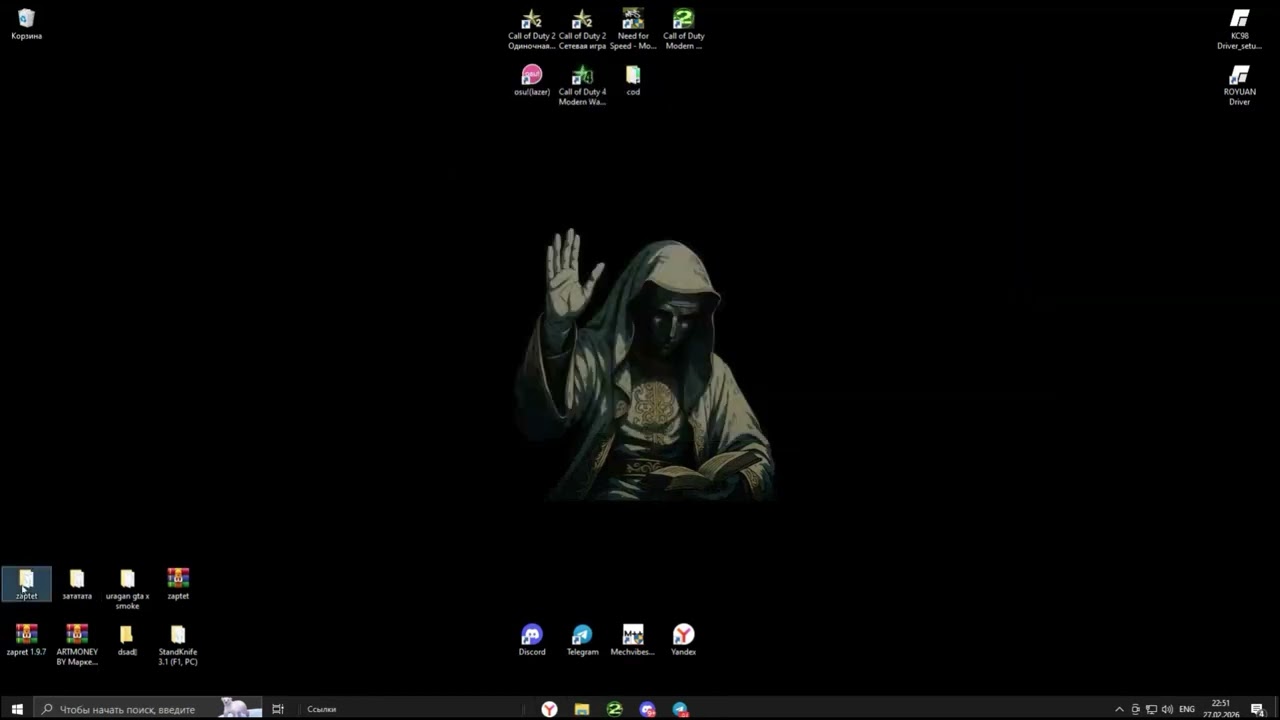This screenshot has width=1280, height=720.
Task: Open the Windows Start menu
Action: click(17, 709)
